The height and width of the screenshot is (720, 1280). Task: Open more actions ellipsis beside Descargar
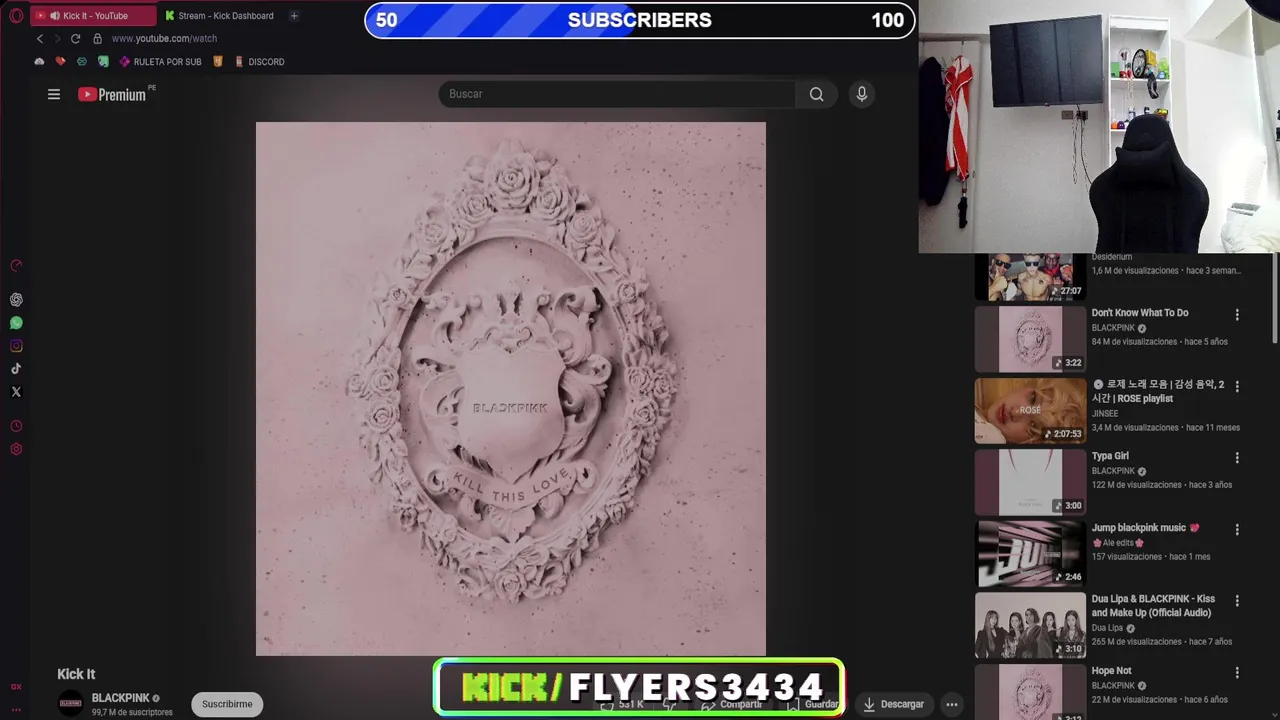coord(952,704)
